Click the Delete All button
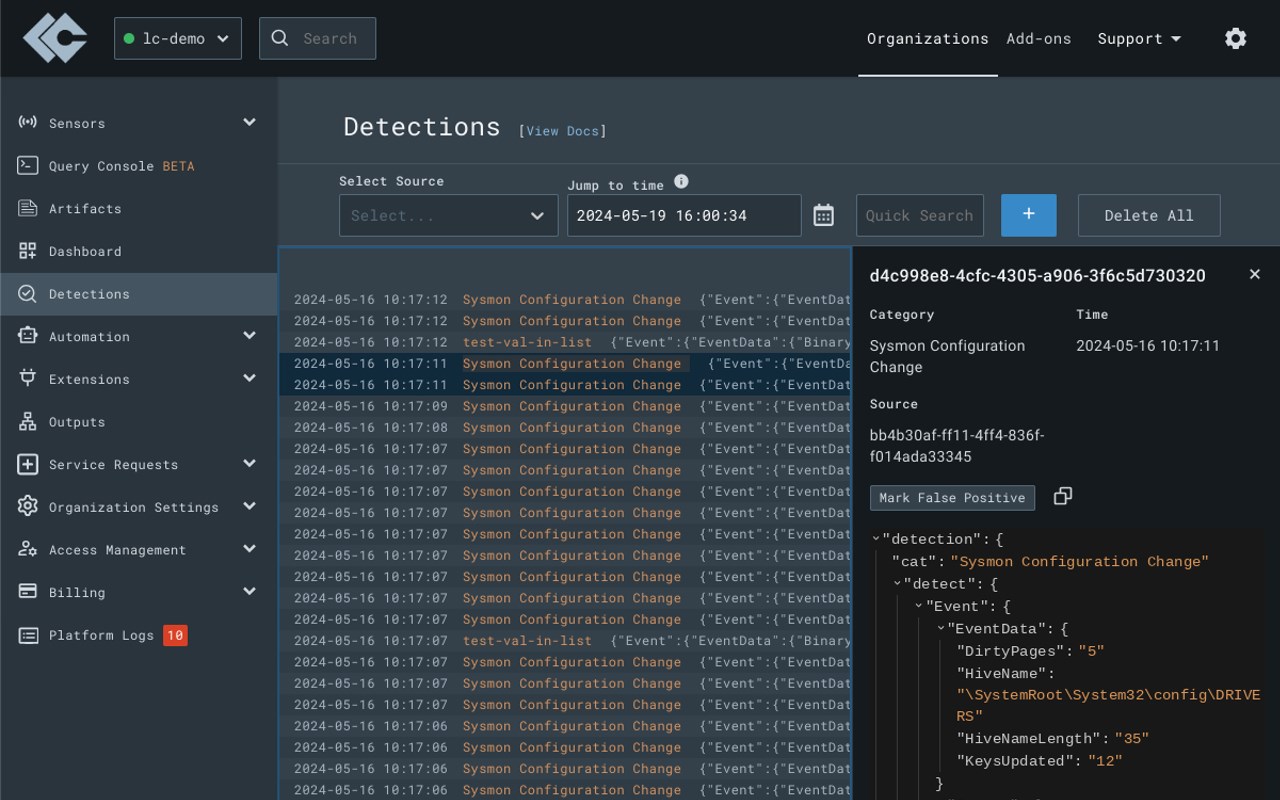Viewport: 1280px width, 800px height. click(x=1148, y=215)
